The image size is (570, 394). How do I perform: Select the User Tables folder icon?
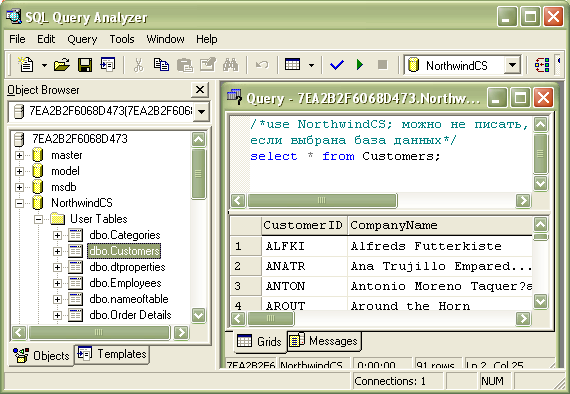coord(57,219)
